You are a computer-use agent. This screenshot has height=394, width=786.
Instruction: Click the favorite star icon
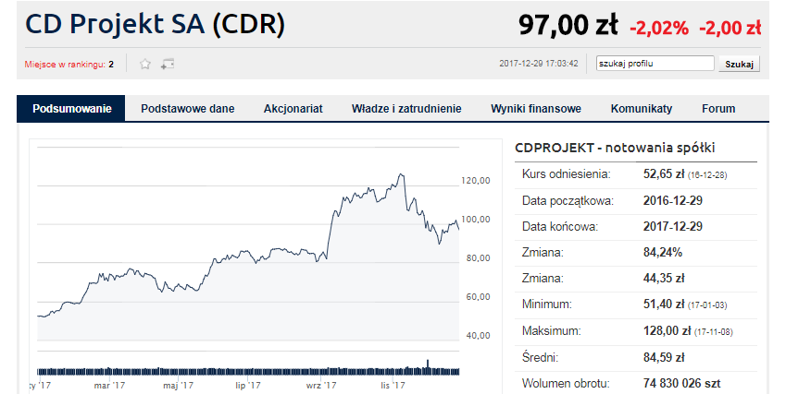(145, 64)
